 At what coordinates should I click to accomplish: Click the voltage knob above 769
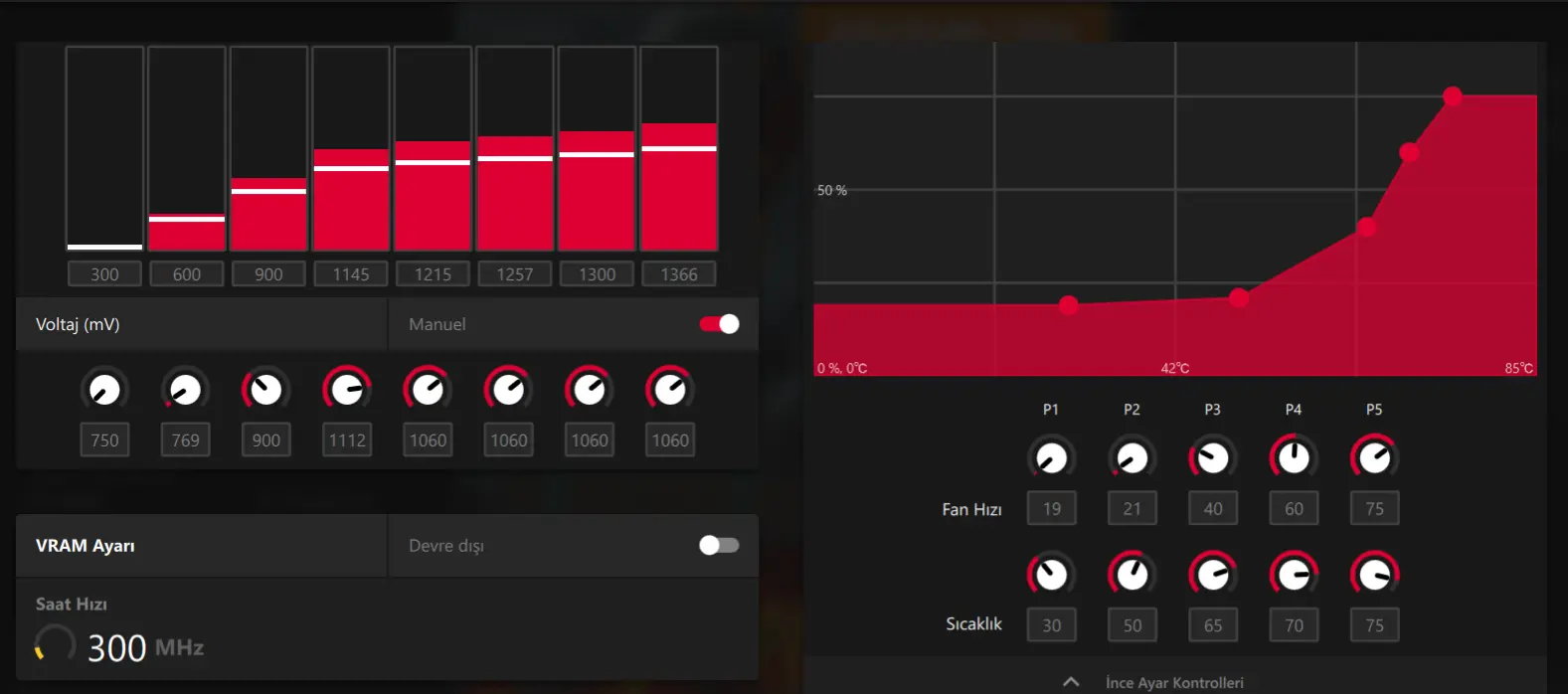(185, 390)
